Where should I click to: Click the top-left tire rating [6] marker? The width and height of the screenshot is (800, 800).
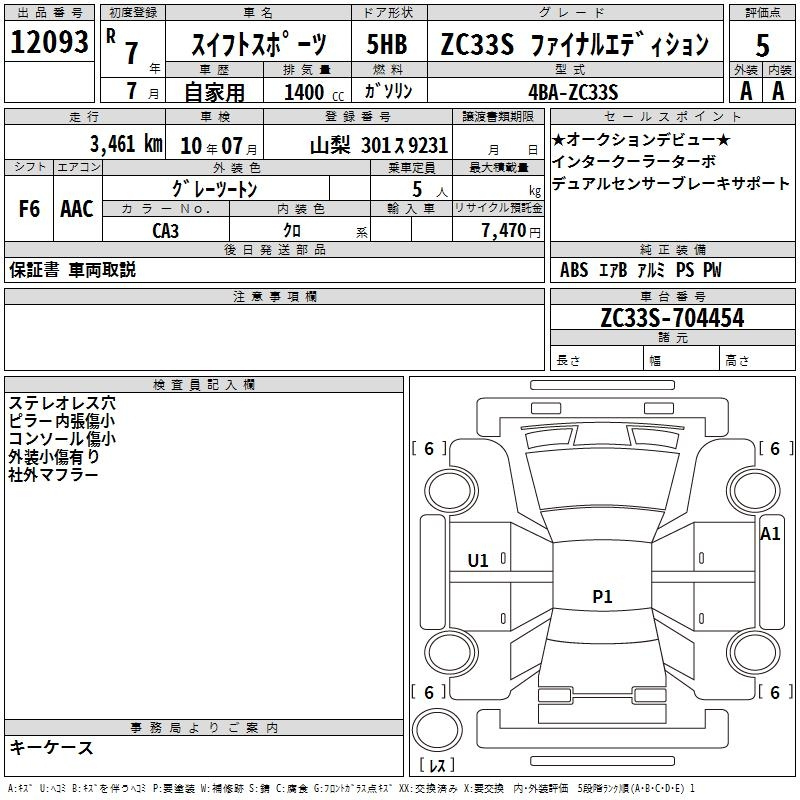(x=429, y=449)
